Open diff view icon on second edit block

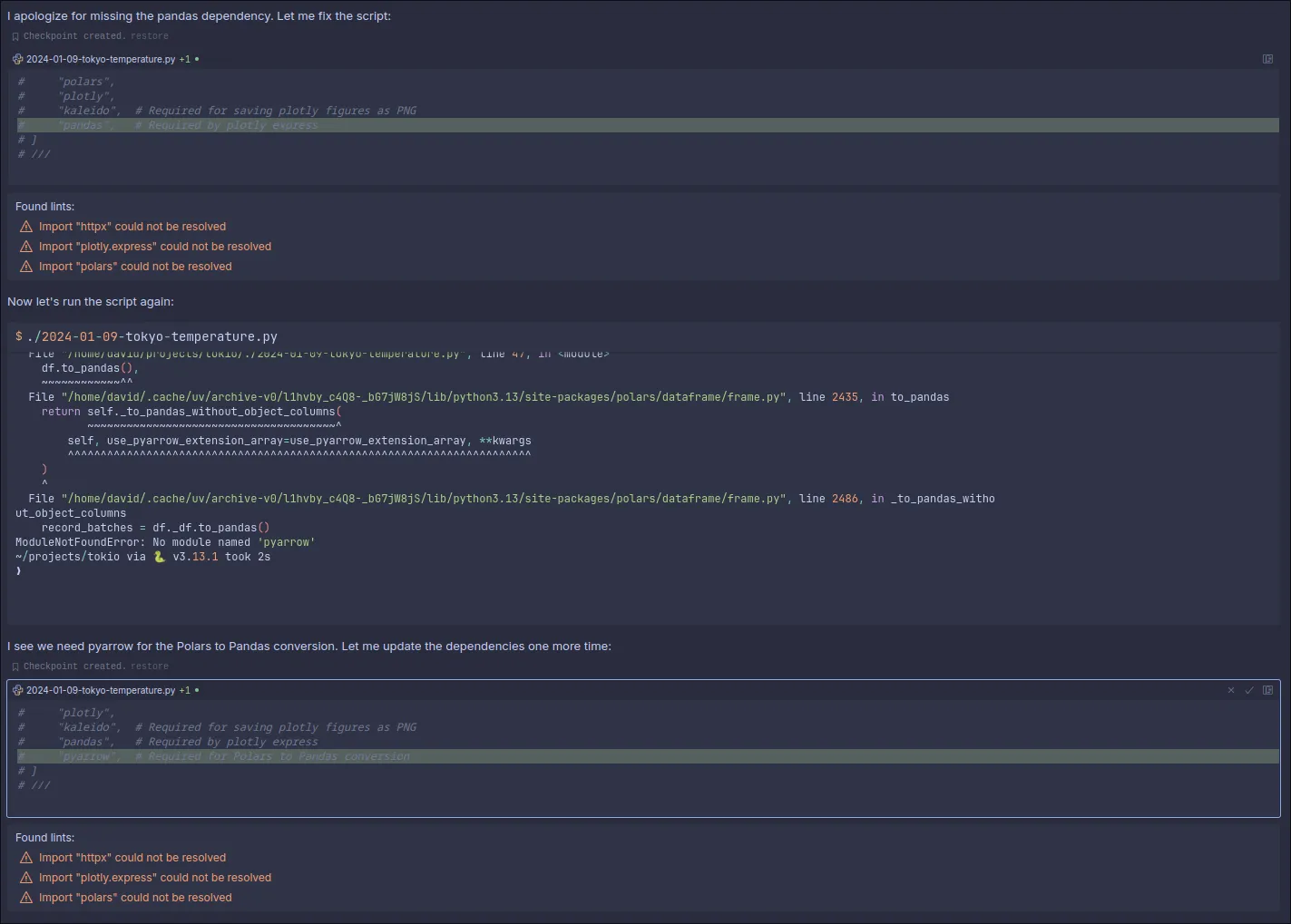pyautogui.click(x=1267, y=690)
